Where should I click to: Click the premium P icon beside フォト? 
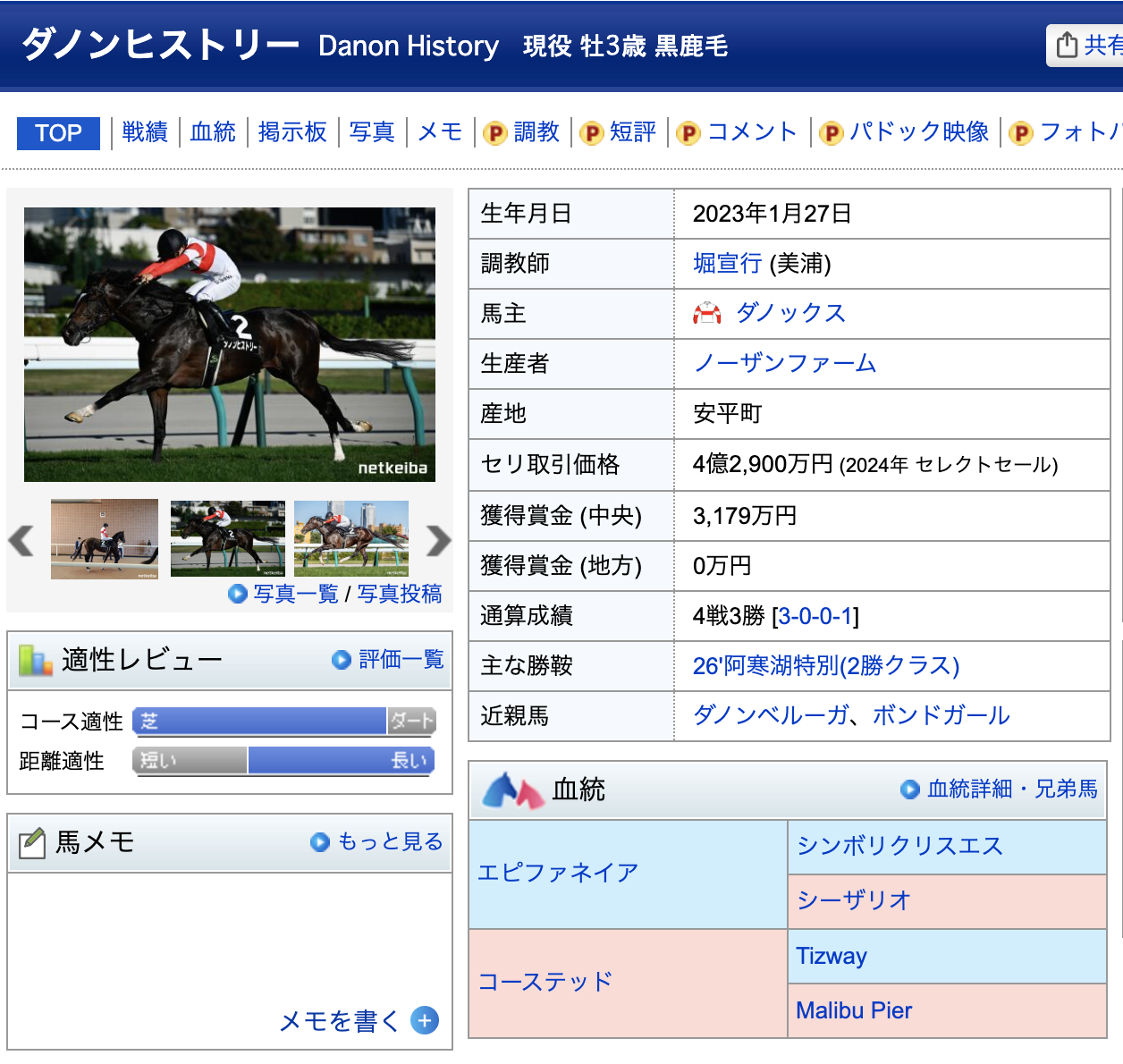coord(1021,133)
